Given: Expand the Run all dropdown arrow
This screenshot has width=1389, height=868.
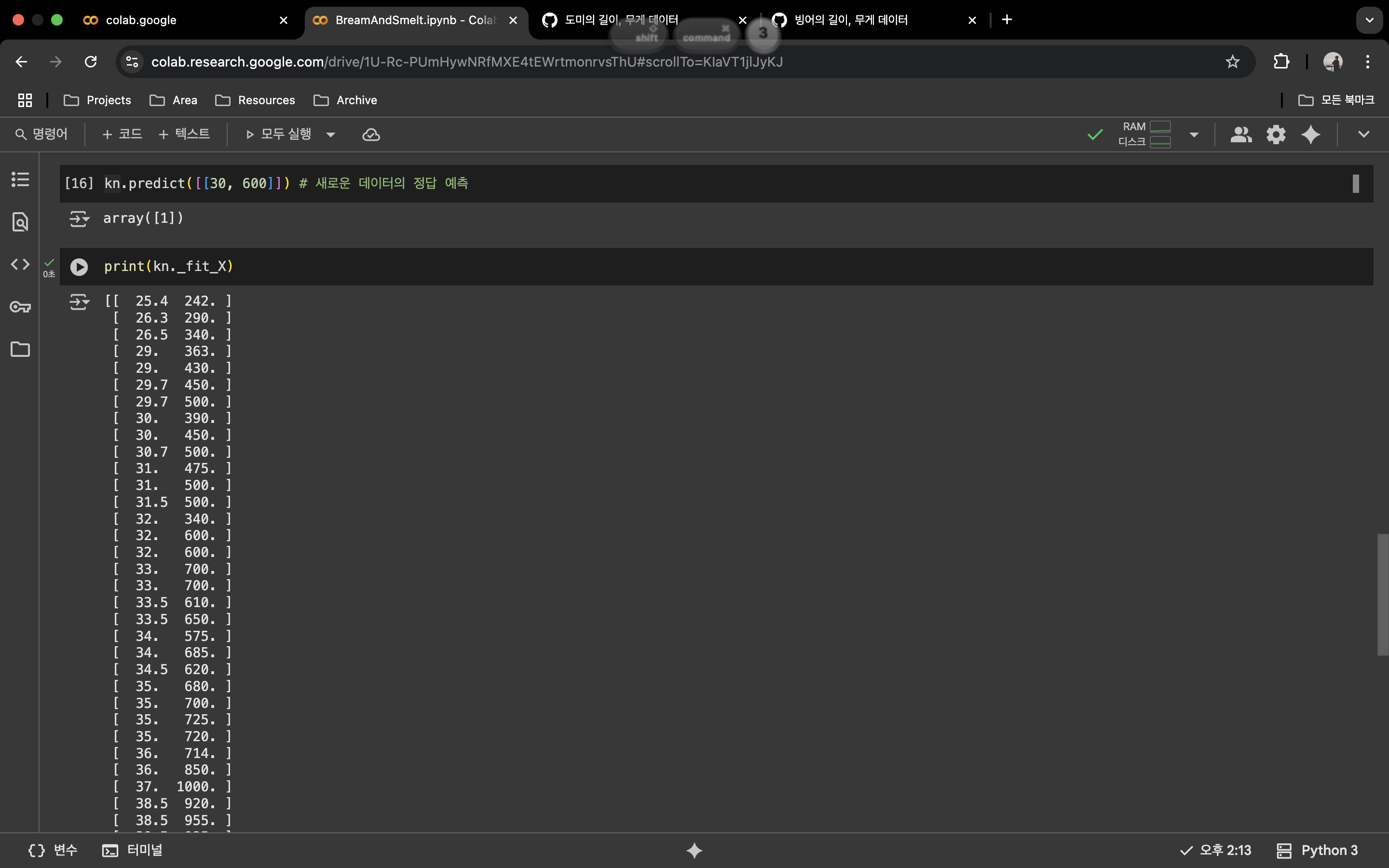Looking at the screenshot, I should (x=330, y=135).
